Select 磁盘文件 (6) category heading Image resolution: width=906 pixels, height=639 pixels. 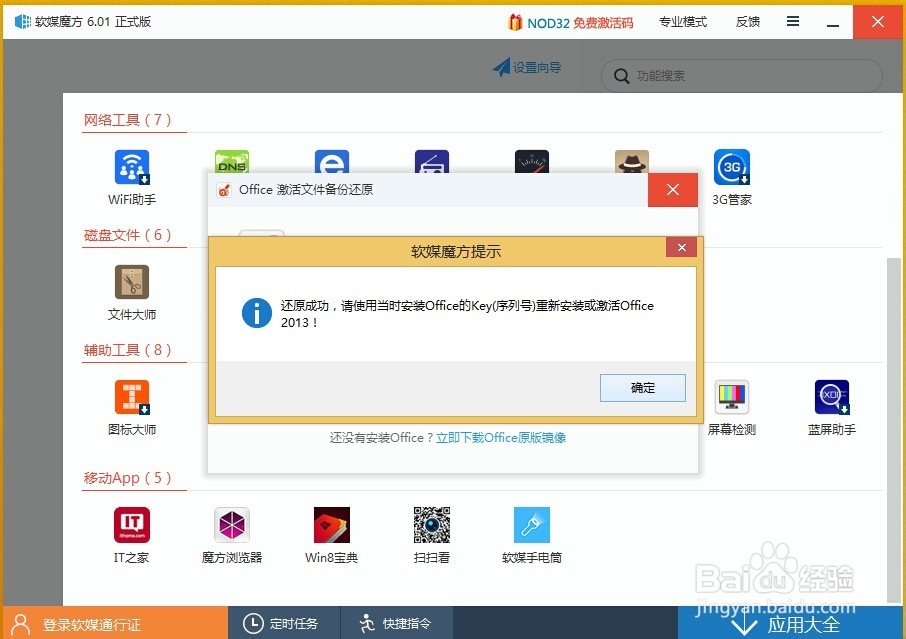[x=128, y=235]
